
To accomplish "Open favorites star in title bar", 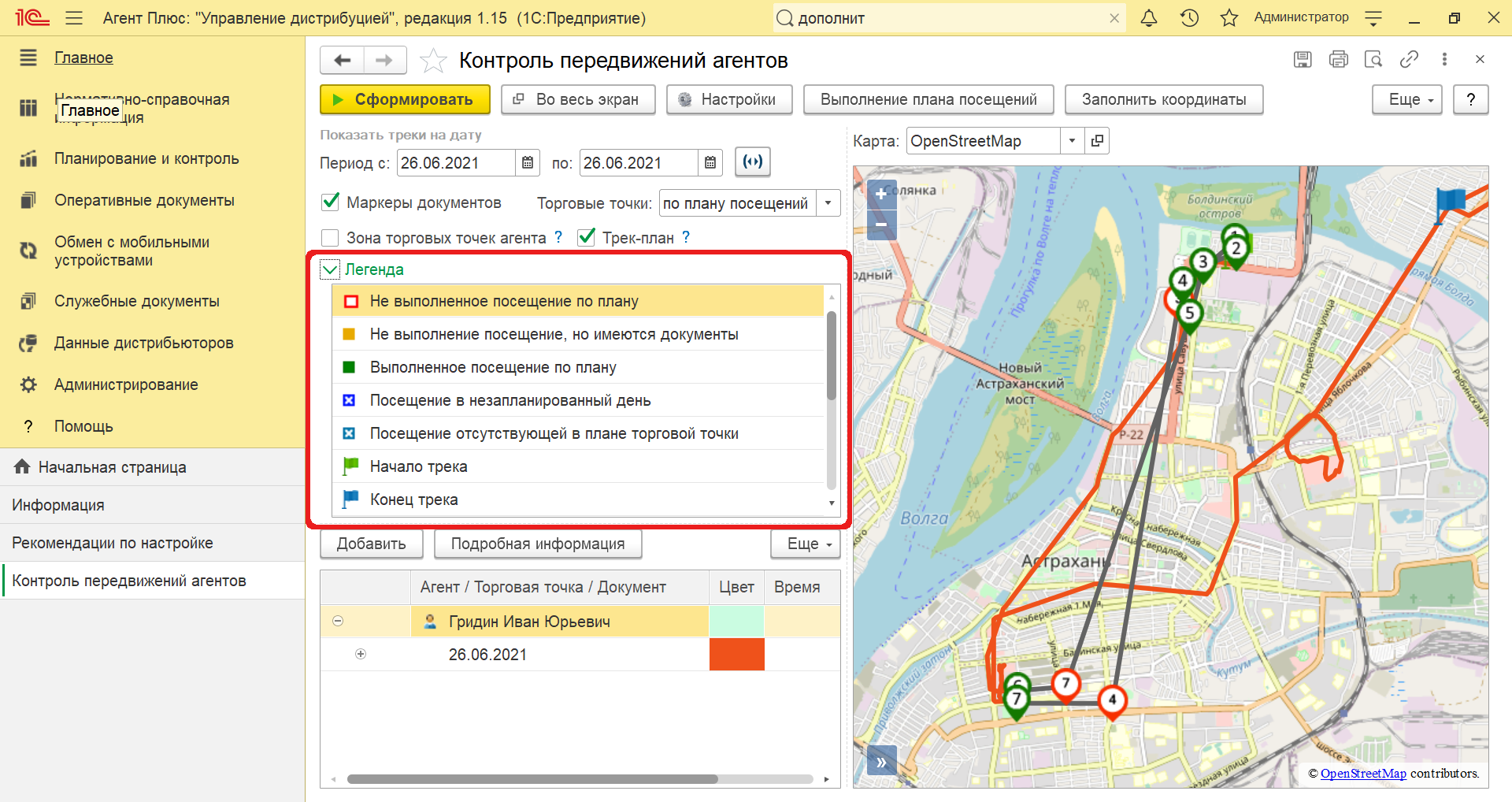I will click(1228, 17).
